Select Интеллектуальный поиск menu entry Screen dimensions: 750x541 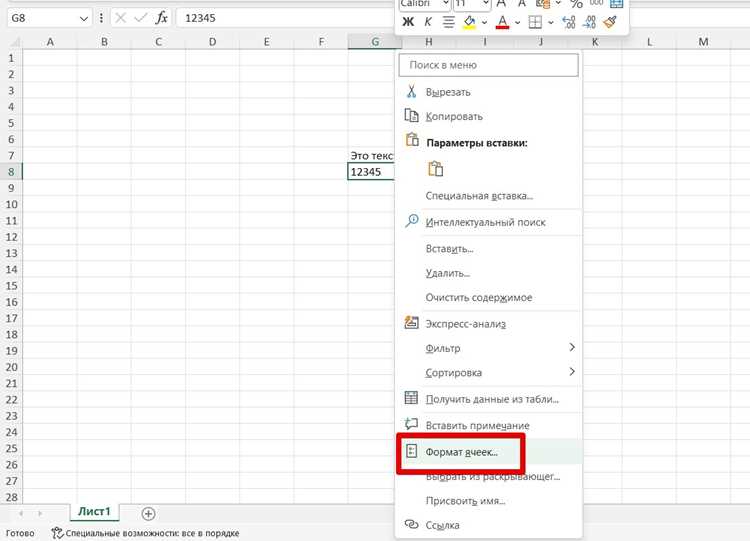pos(488,222)
